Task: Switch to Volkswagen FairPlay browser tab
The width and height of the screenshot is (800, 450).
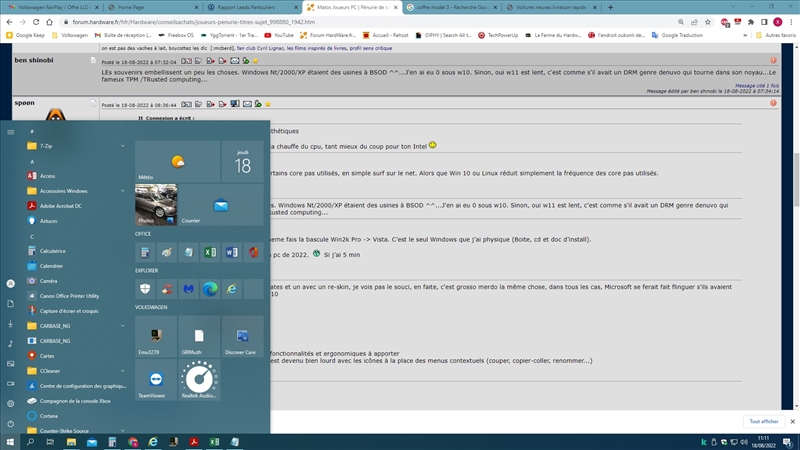Action: pyautogui.click(x=53, y=7)
